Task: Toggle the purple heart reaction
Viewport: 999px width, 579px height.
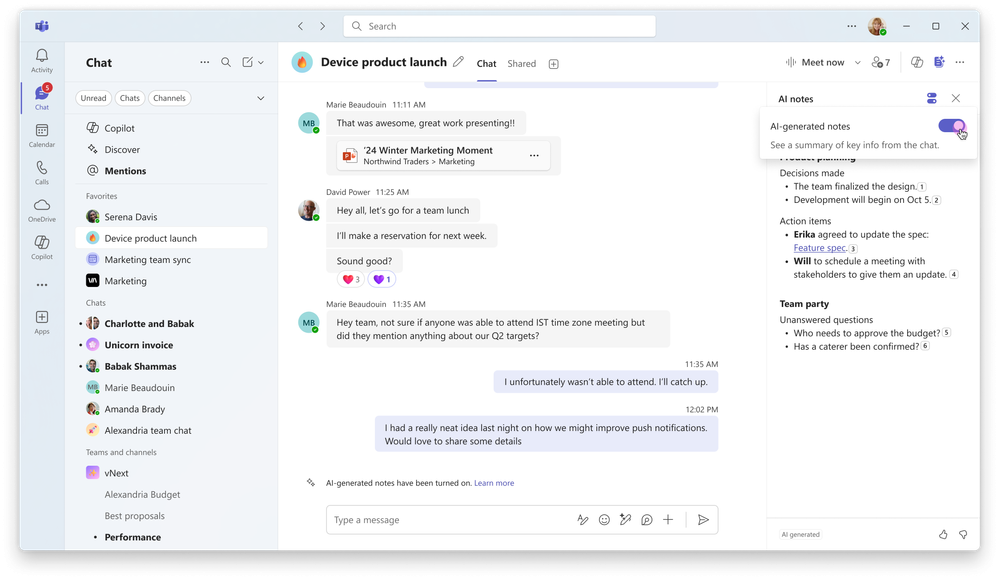Action: pos(382,279)
